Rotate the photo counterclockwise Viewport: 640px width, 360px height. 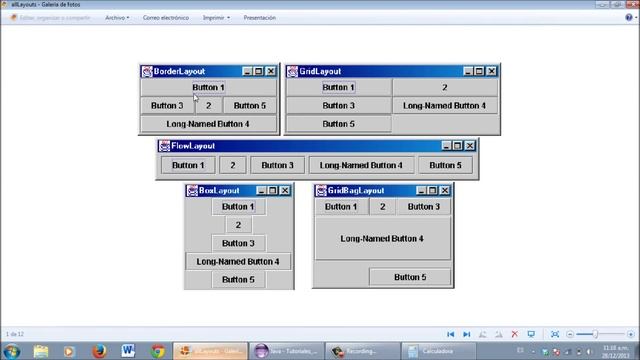pyautogui.click(x=482, y=334)
